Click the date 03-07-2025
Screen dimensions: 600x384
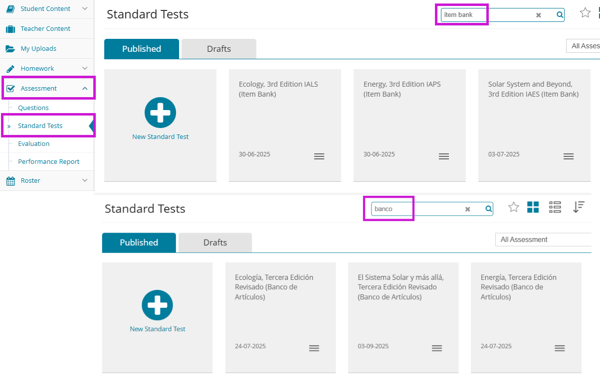pyautogui.click(x=504, y=154)
